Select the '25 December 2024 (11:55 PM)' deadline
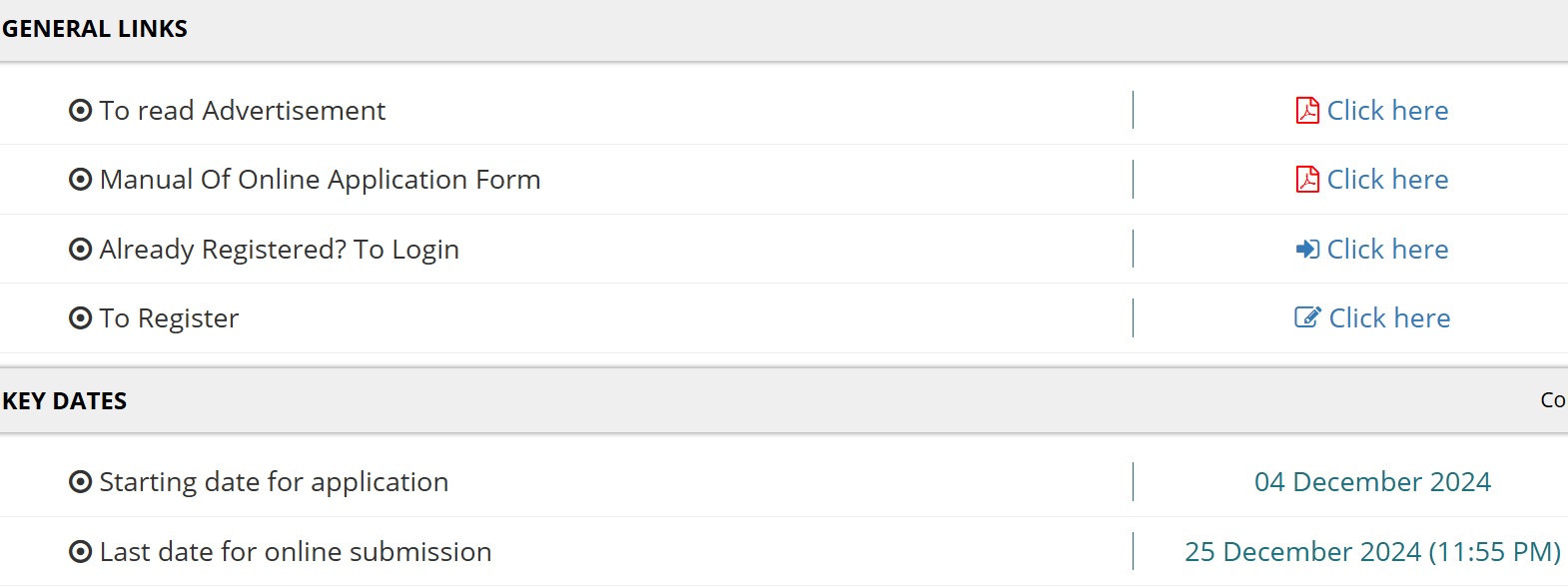Screen dimensions: 1568x587 coord(1372,551)
